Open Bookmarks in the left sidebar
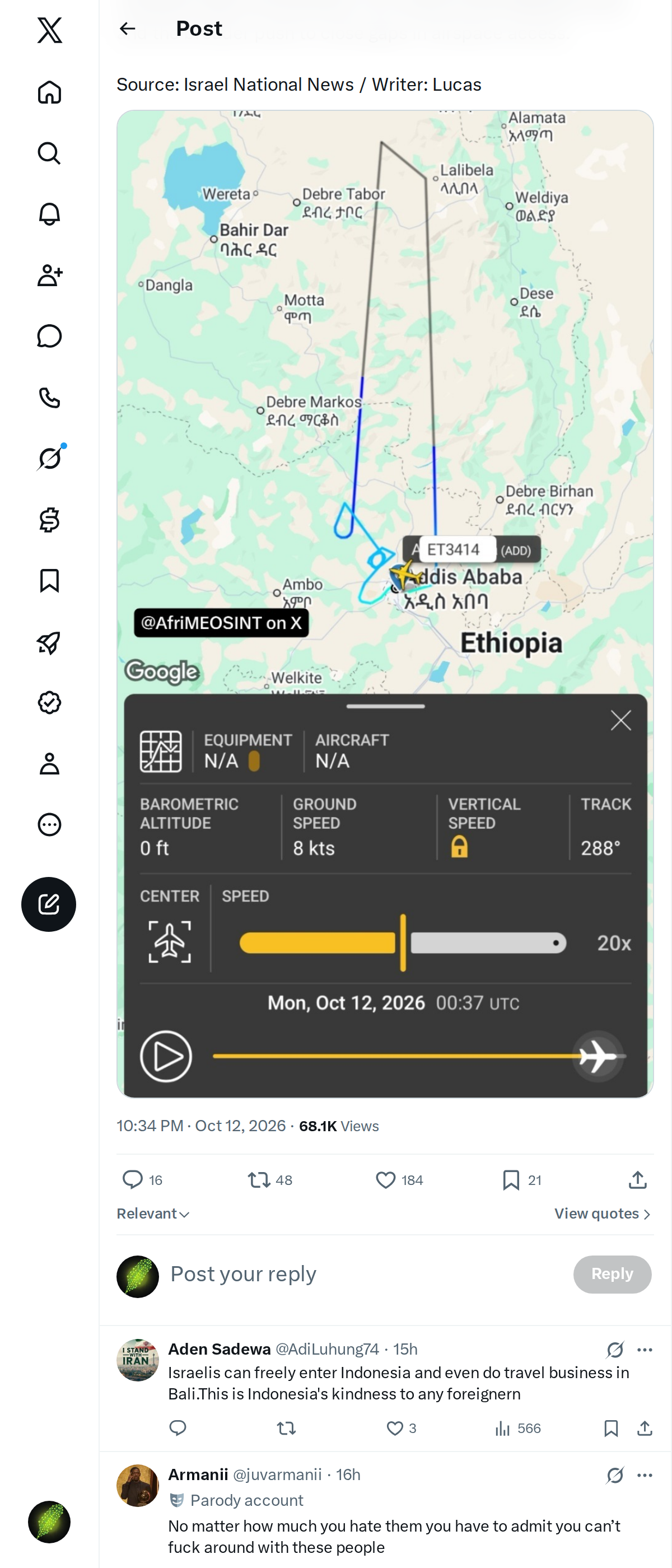Image resolution: width=672 pixels, height=1568 pixels. coord(49,581)
